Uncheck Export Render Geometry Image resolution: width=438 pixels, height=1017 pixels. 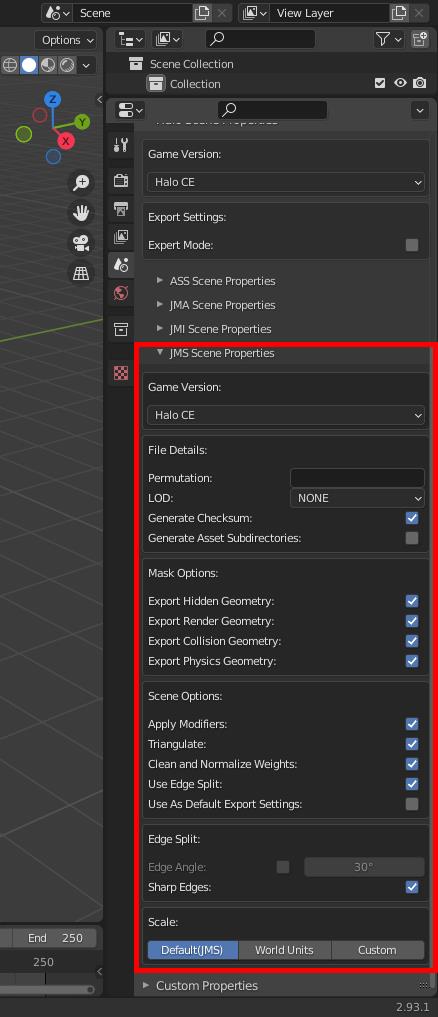(412, 621)
